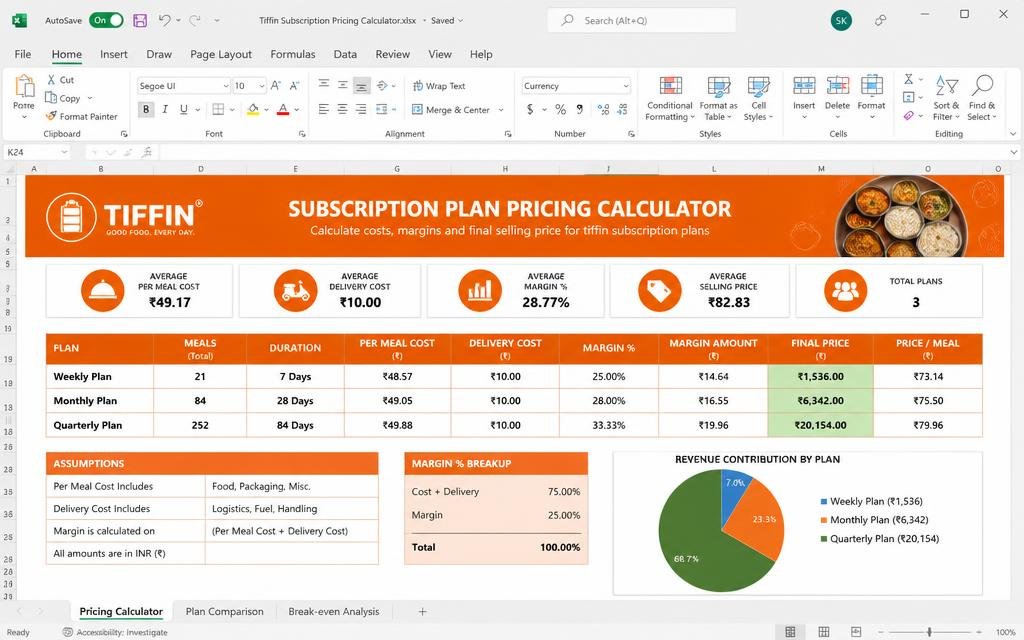Toggle center horizontal alignment
The image size is (1024, 640).
click(342, 109)
